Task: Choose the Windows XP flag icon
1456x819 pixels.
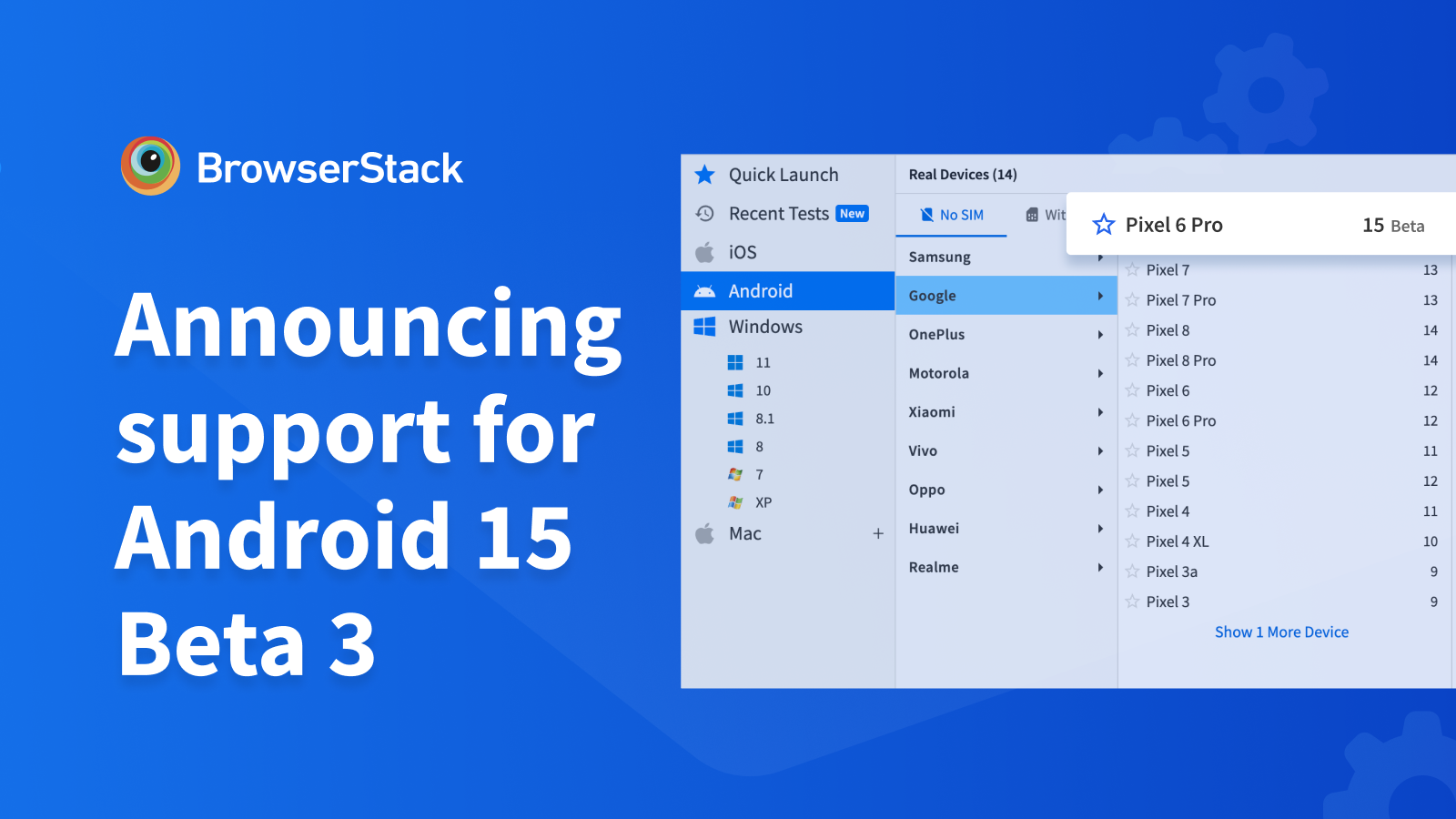Action: (x=735, y=502)
